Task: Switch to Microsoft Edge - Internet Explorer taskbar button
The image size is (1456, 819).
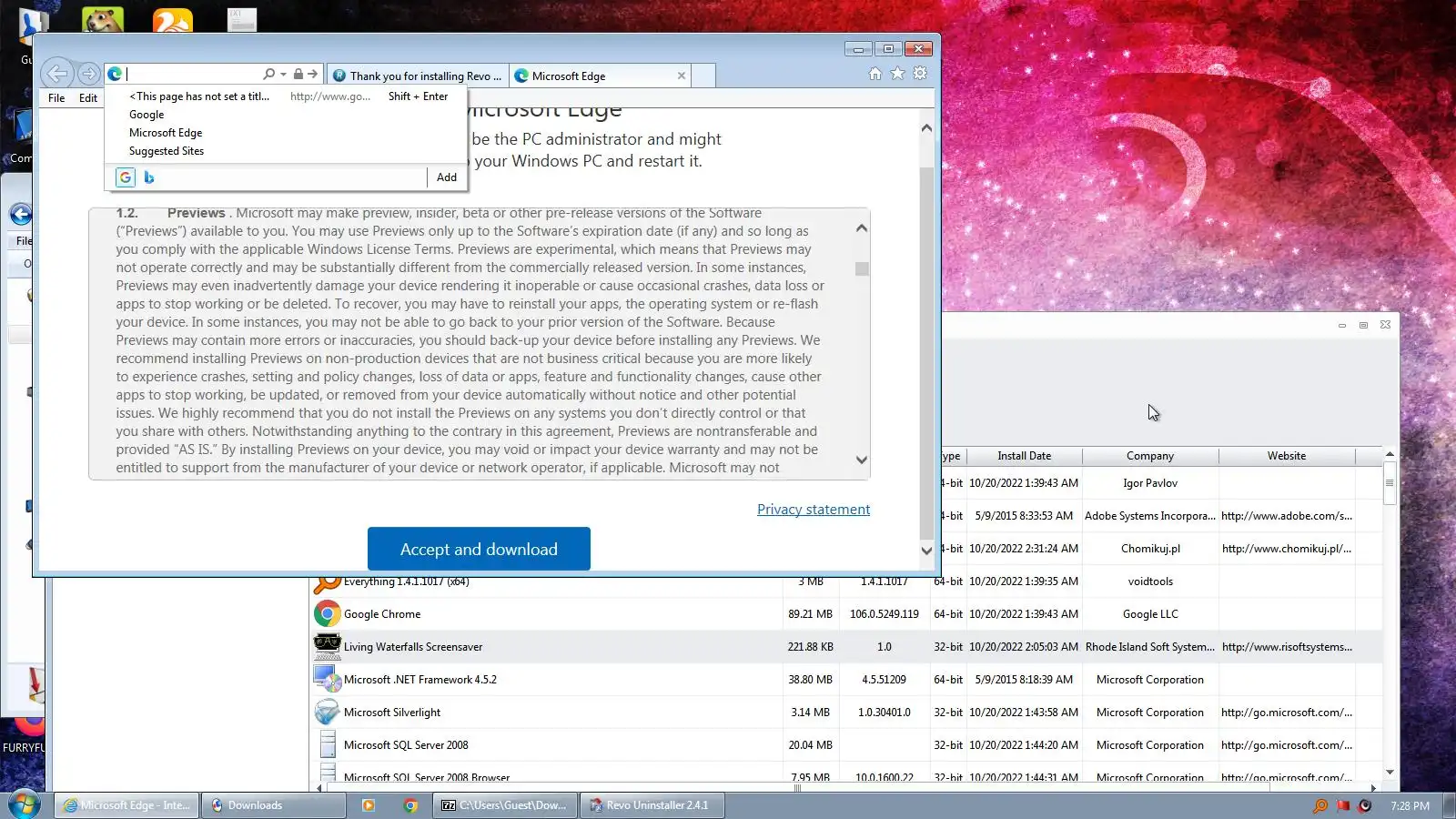Action: (127, 805)
